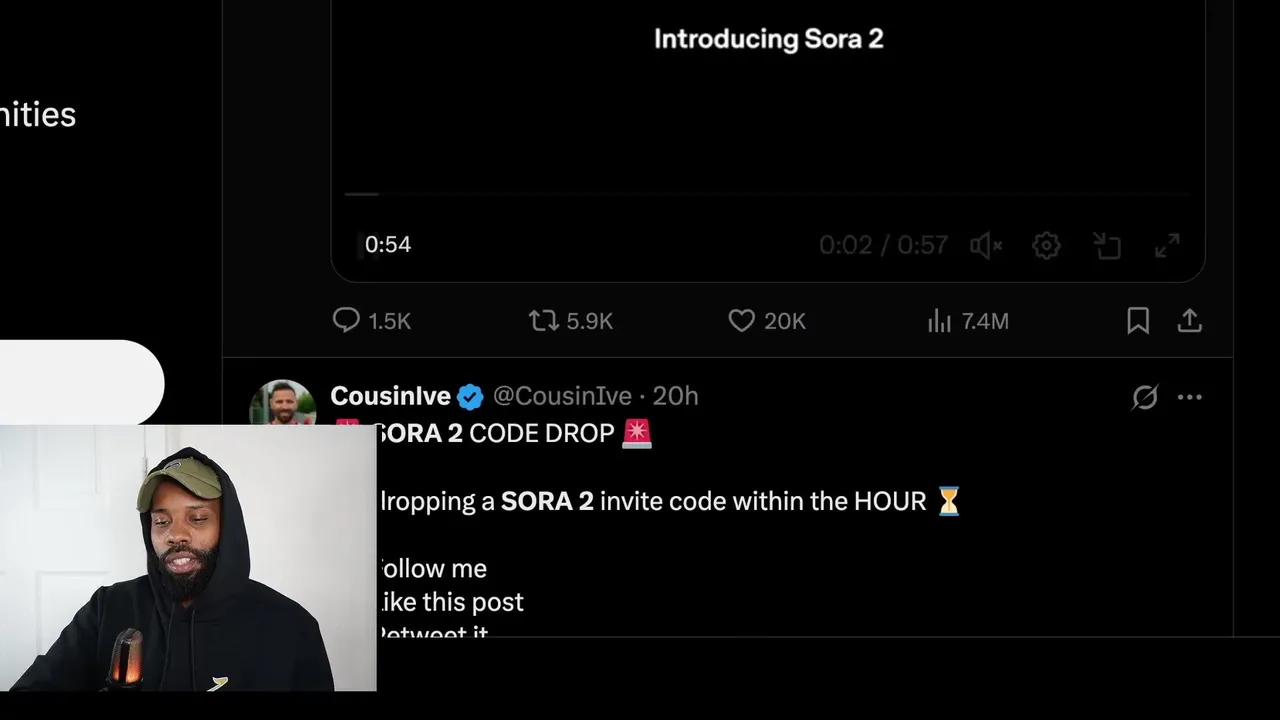
Task: Open video settings gear menu
Action: (x=1046, y=245)
